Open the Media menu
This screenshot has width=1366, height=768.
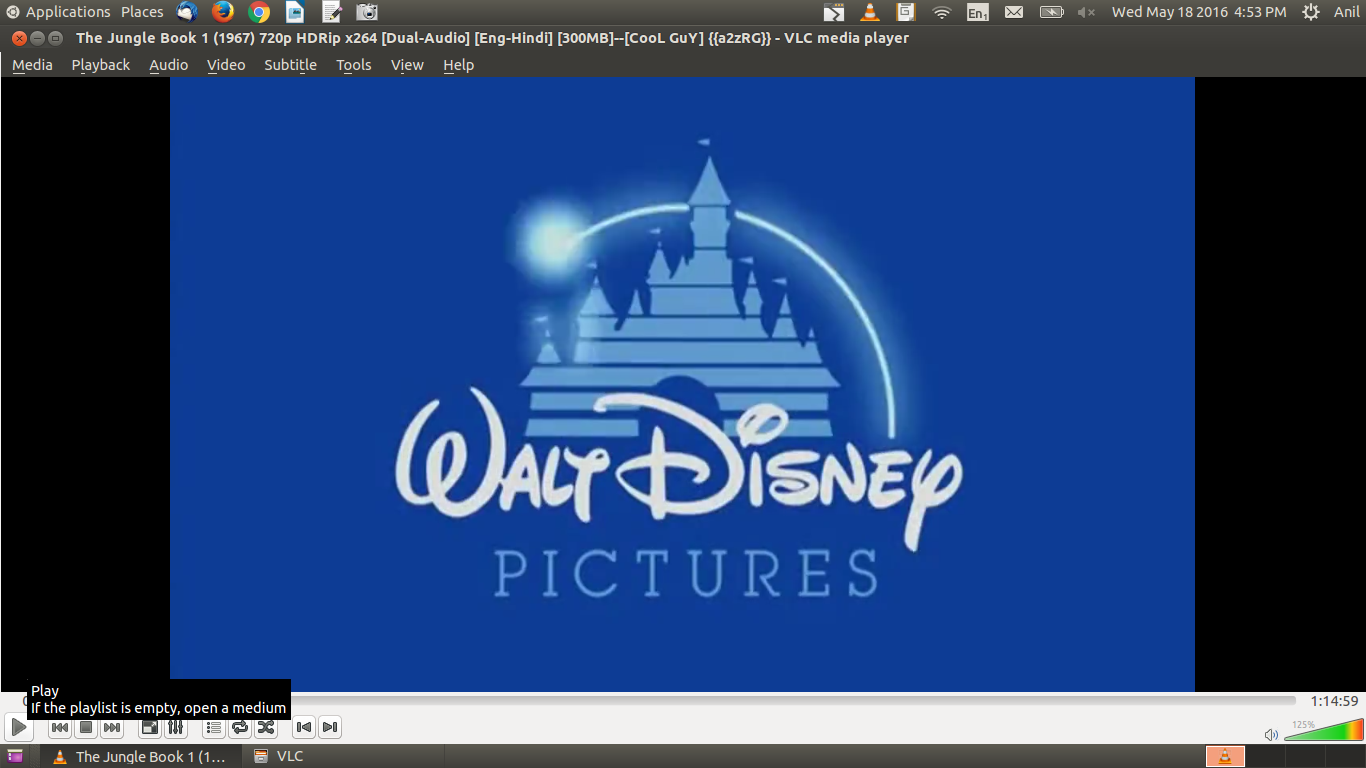(32, 65)
